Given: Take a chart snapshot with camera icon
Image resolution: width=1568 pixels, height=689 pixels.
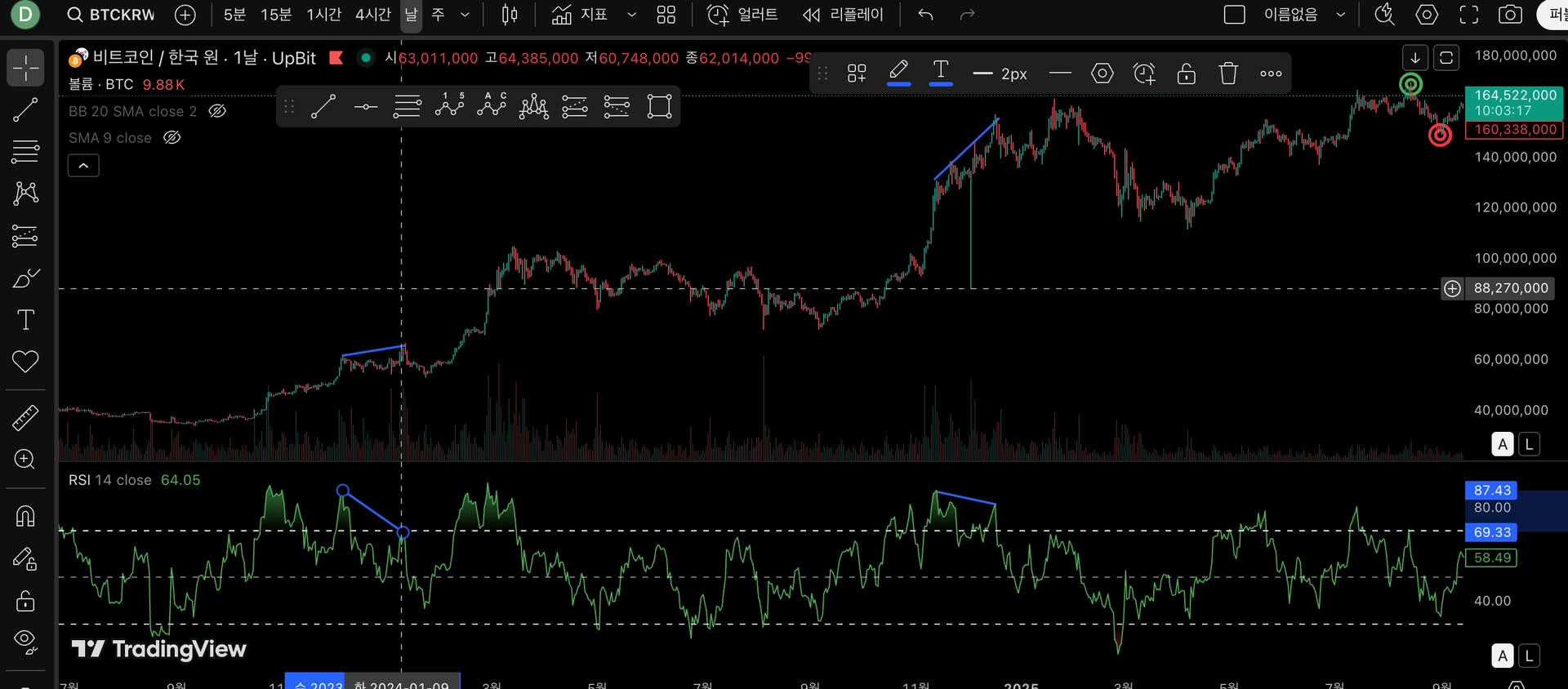Looking at the screenshot, I should tap(1510, 15).
